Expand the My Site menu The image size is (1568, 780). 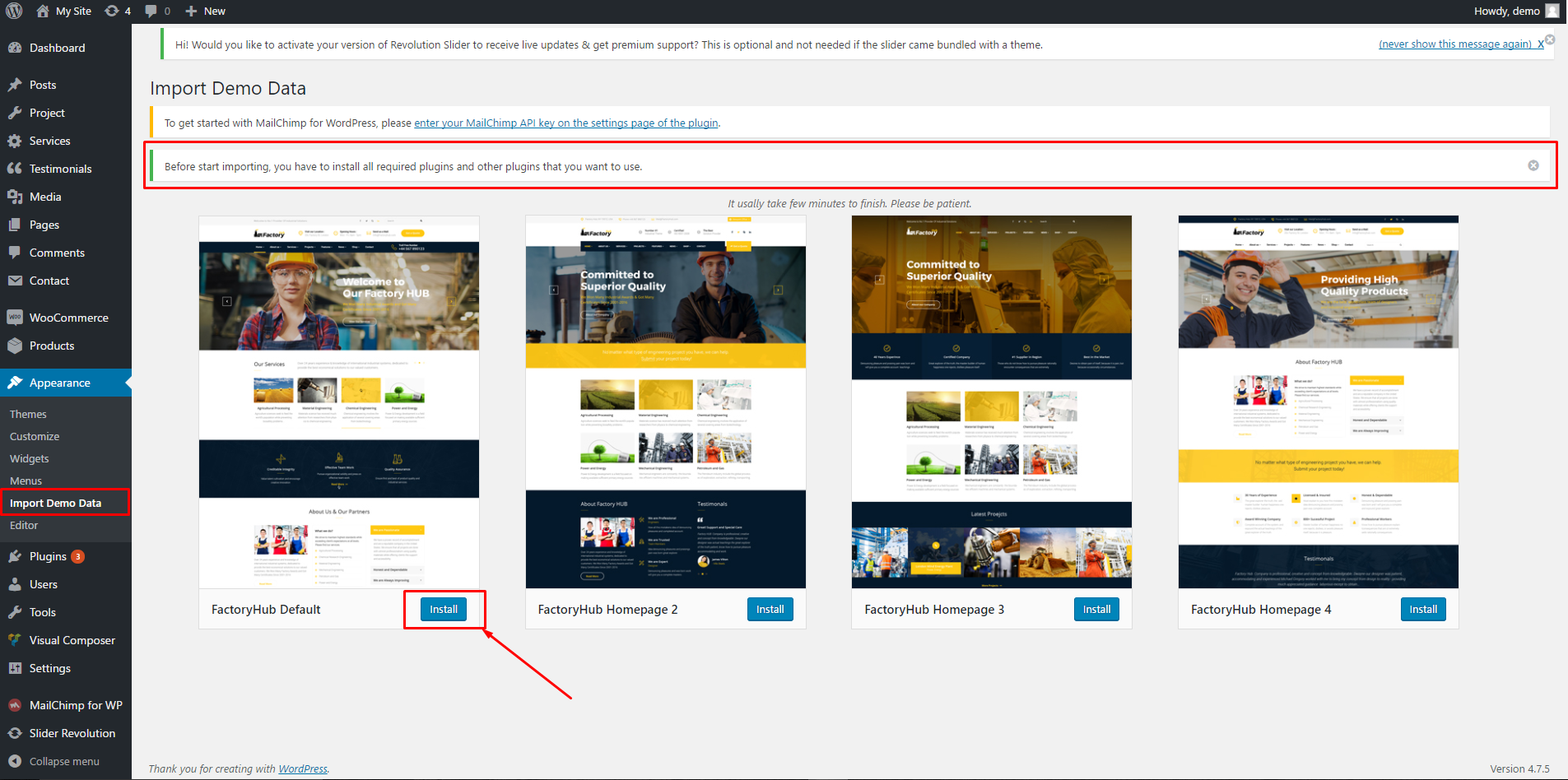point(64,11)
